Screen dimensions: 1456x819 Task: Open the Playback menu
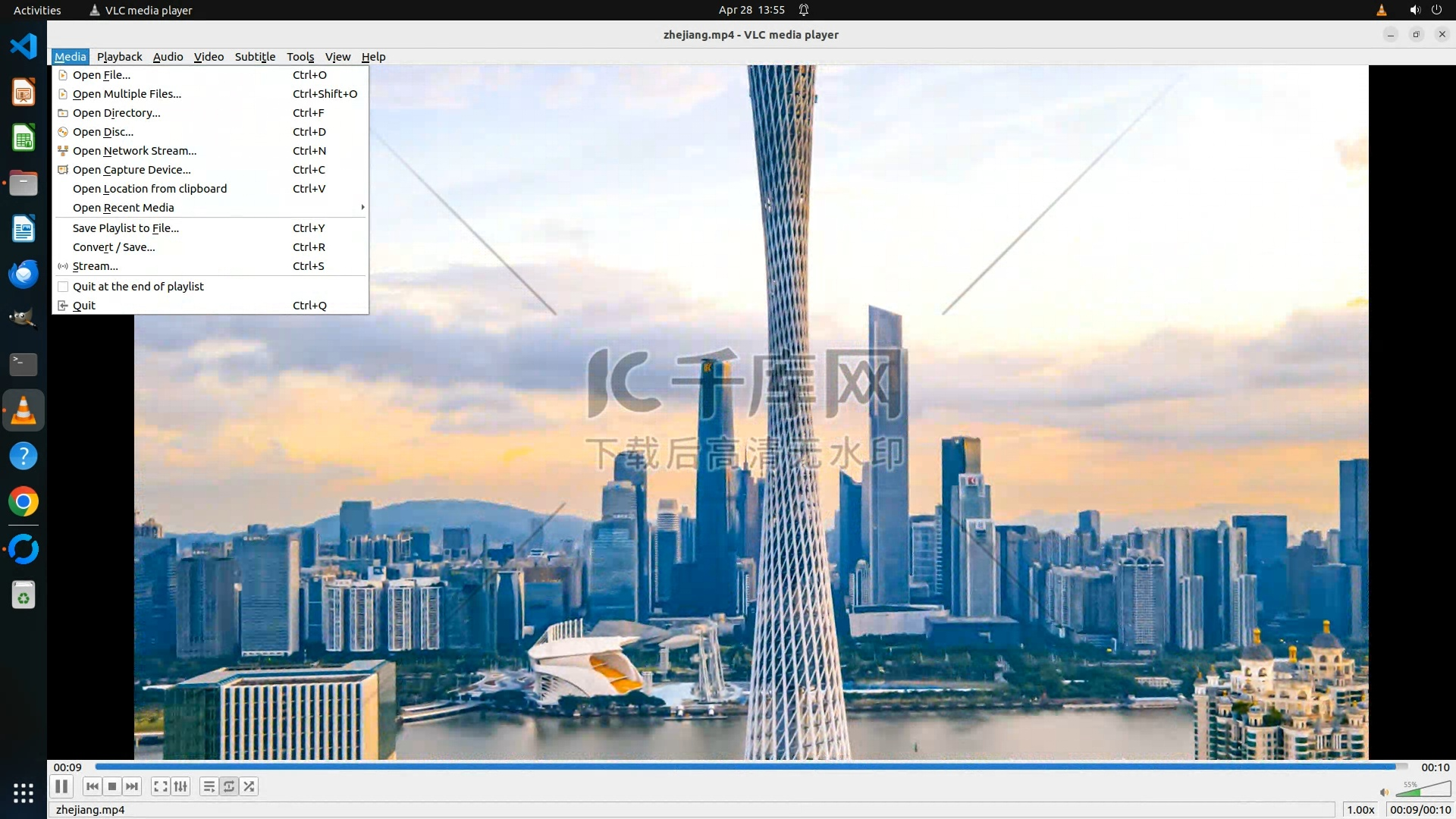pos(119,57)
